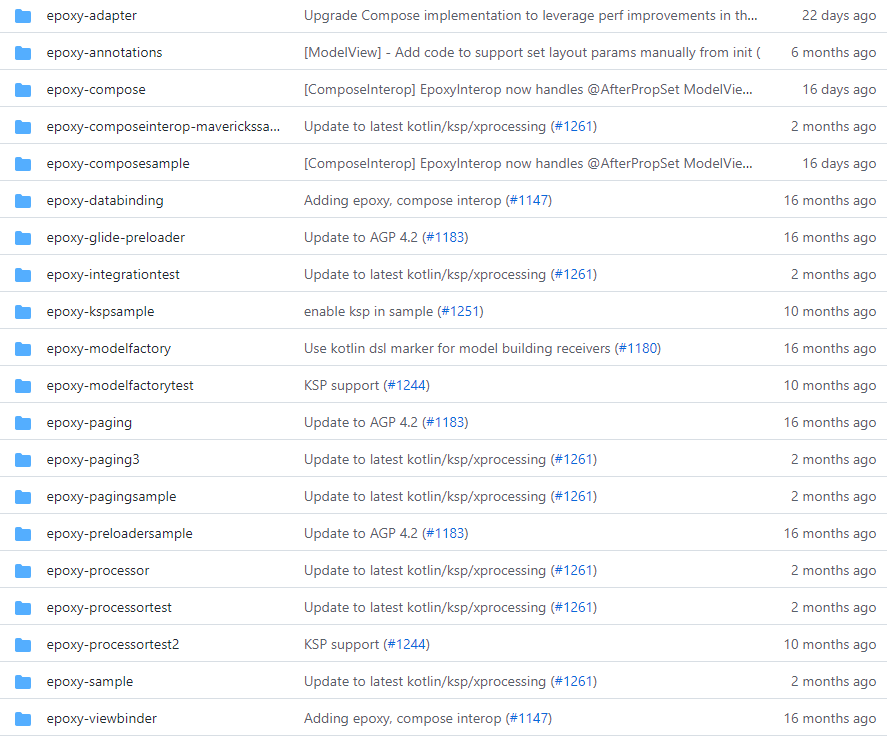887x737 pixels.
Task: Open the epoxy-modelfactory folder
Action: 109,349
